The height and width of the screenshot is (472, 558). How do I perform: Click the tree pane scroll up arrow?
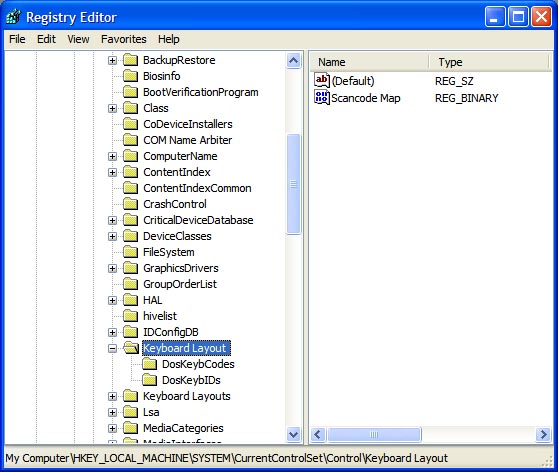point(294,61)
